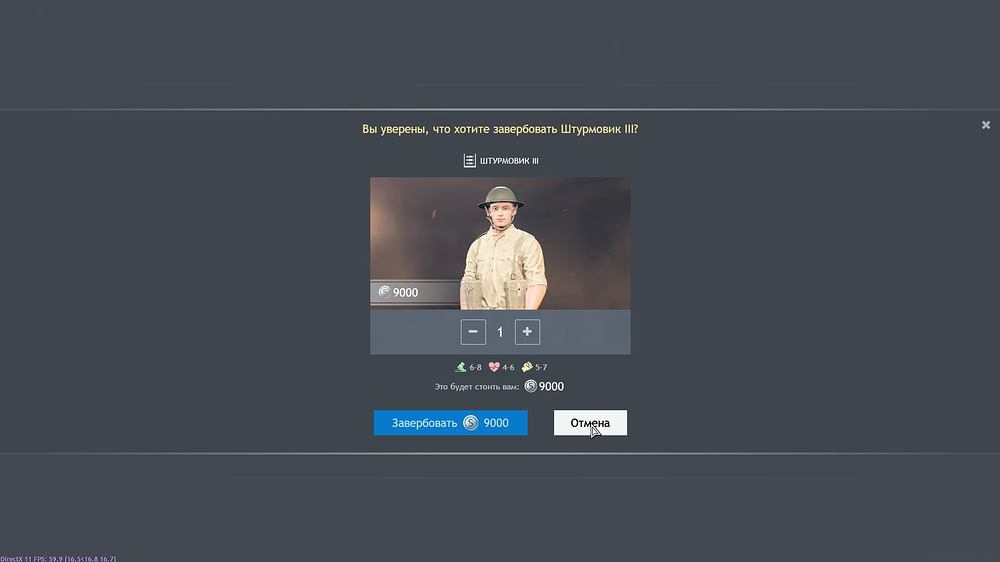Select the soldier portrait image

pos(500,244)
